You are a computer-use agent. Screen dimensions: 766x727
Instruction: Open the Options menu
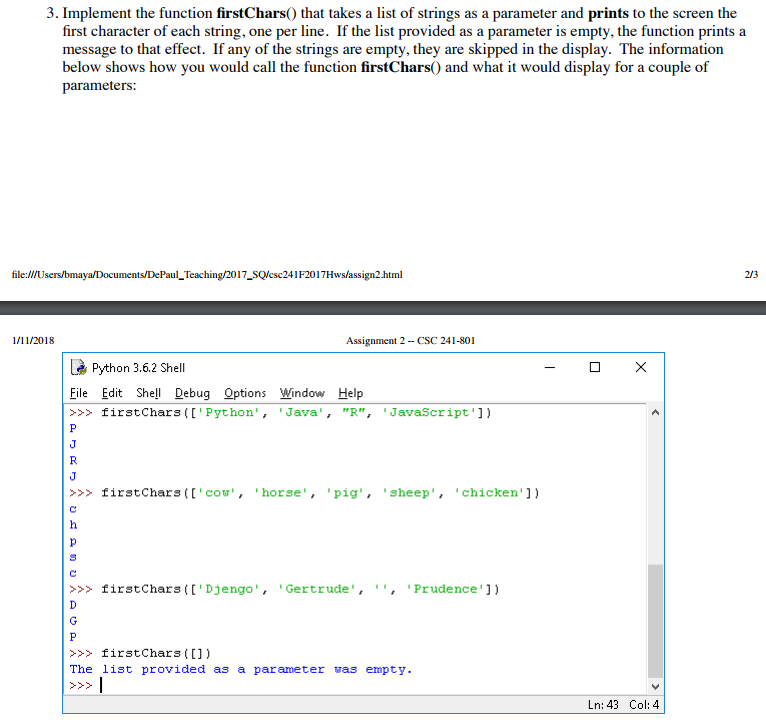pyautogui.click(x=245, y=393)
